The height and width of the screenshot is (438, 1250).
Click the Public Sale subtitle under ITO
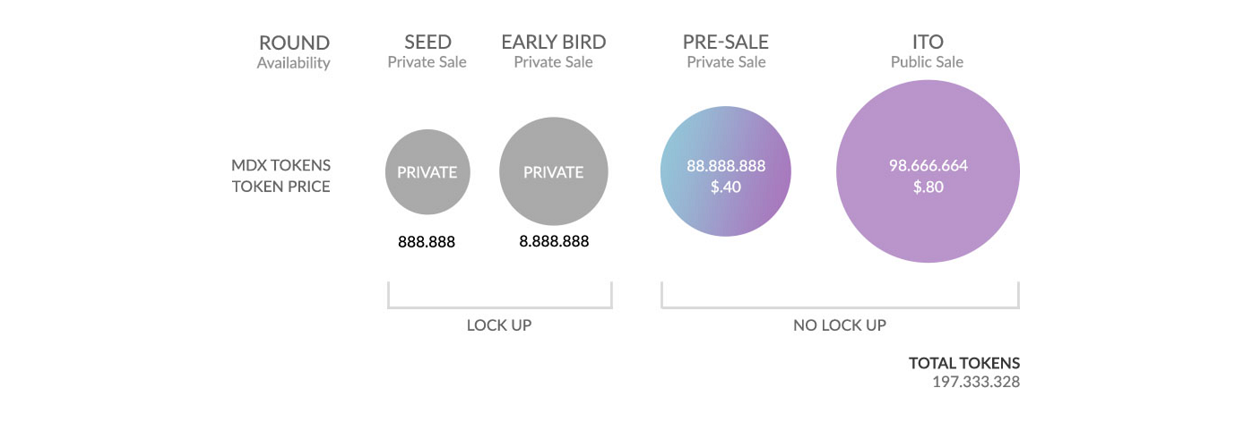(928, 62)
